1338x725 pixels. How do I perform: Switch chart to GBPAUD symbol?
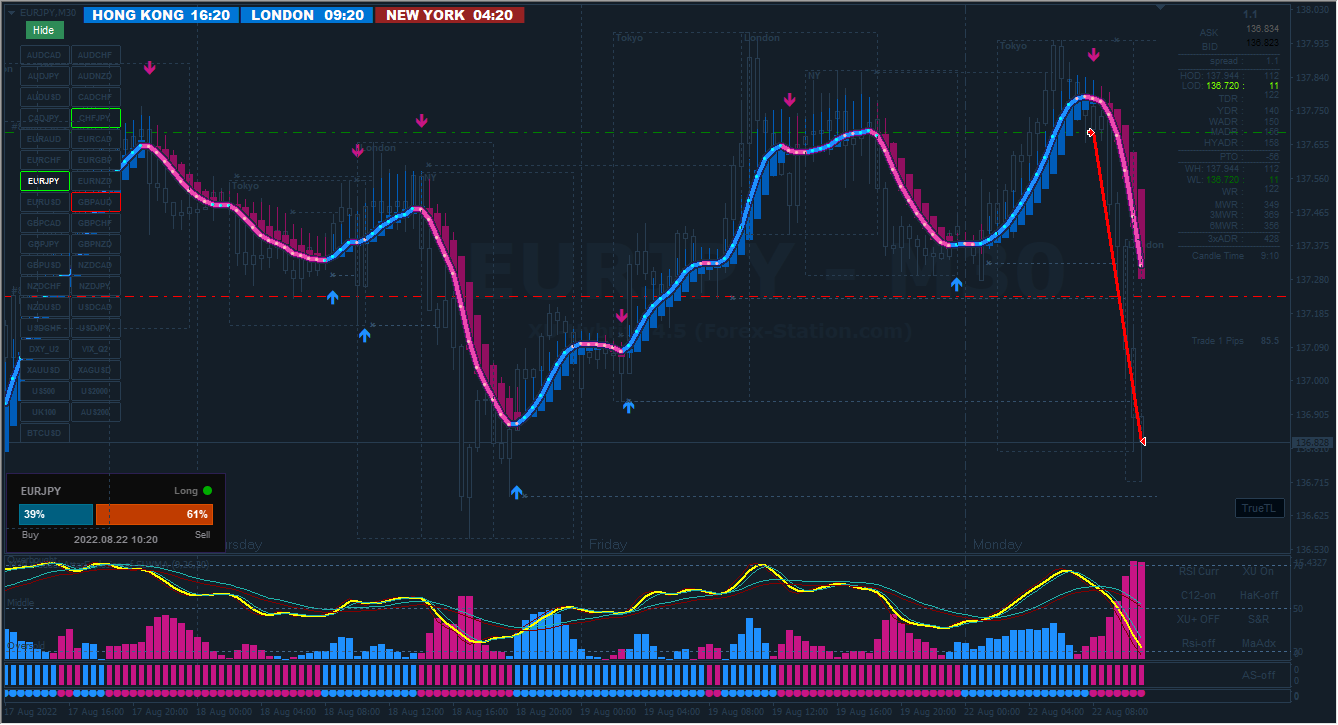click(x=96, y=202)
